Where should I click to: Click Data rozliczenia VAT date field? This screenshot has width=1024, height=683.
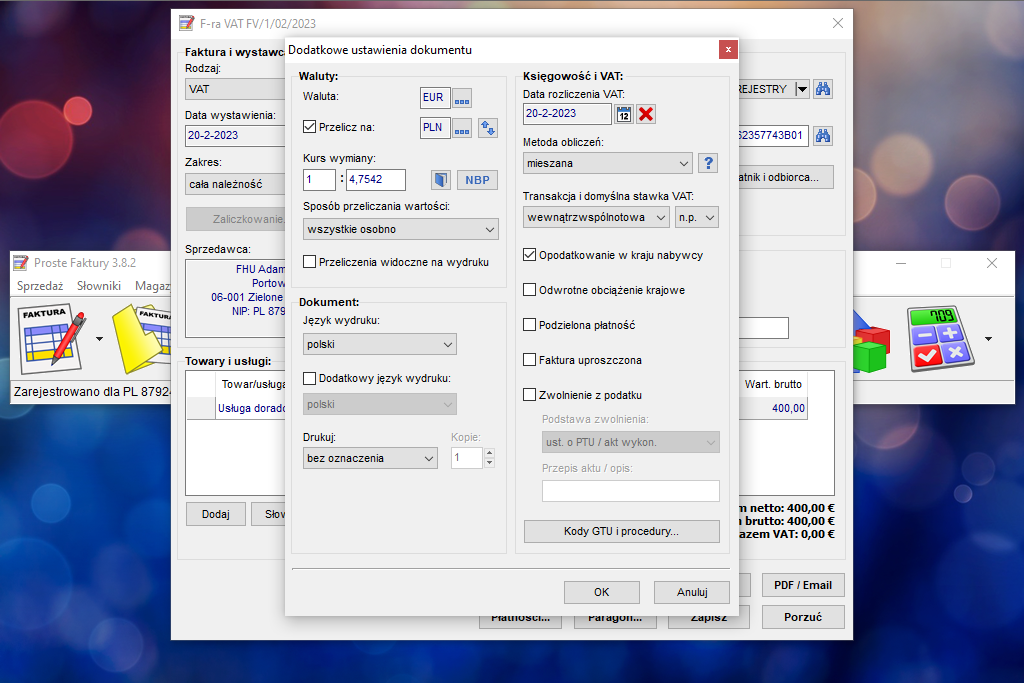click(x=567, y=114)
